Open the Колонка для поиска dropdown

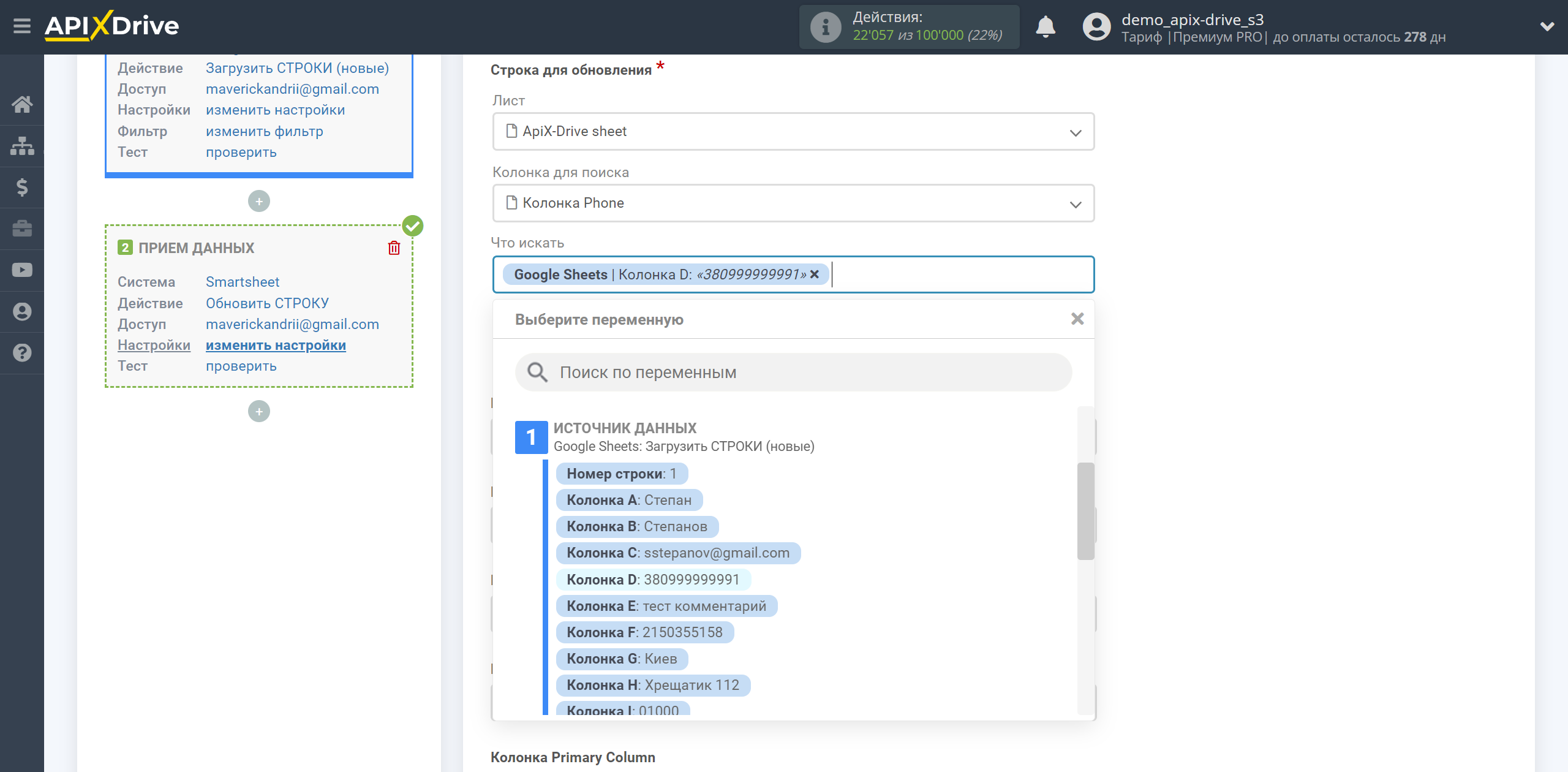pos(793,203)
